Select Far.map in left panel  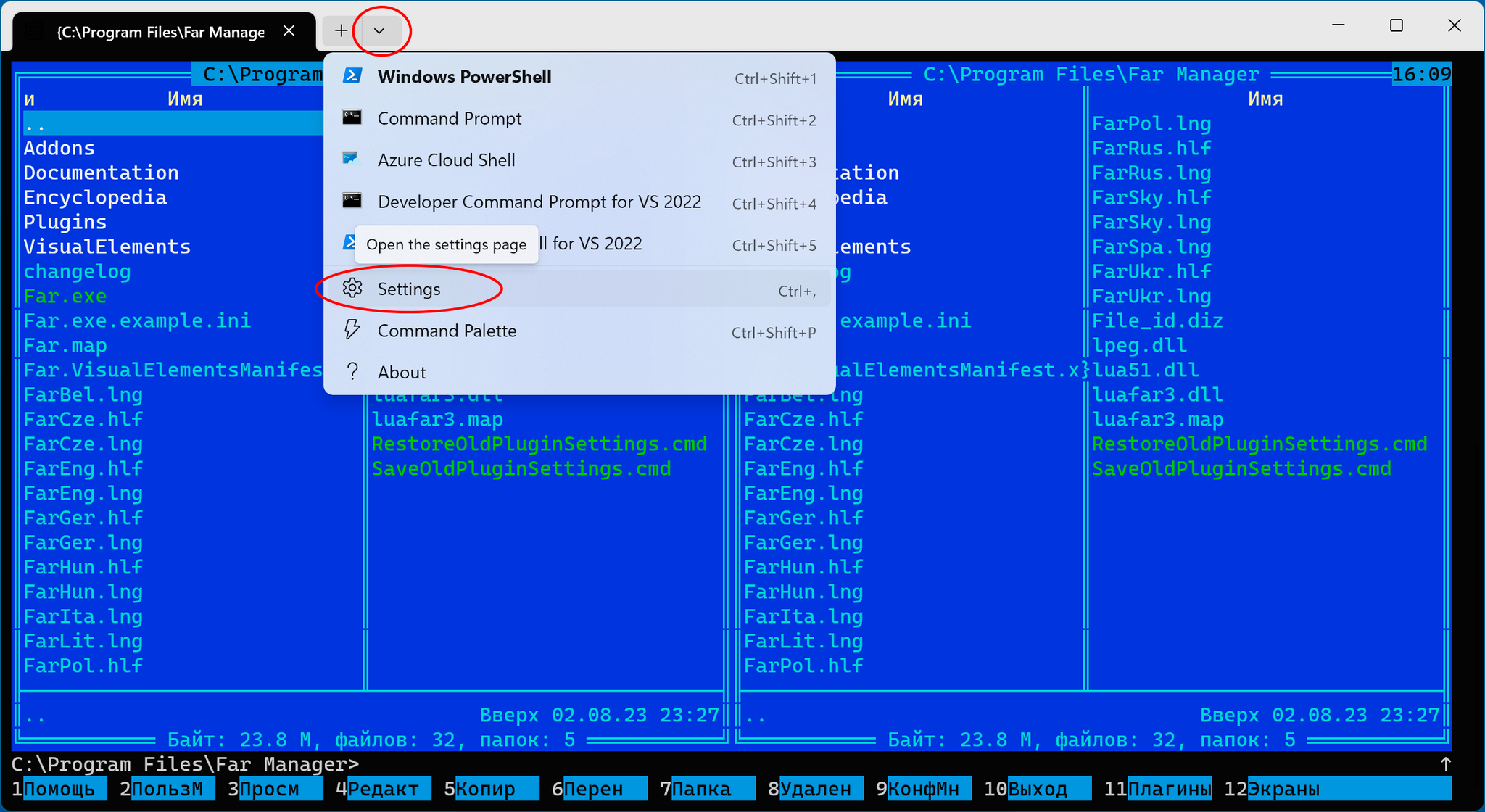tap(65, 345)
